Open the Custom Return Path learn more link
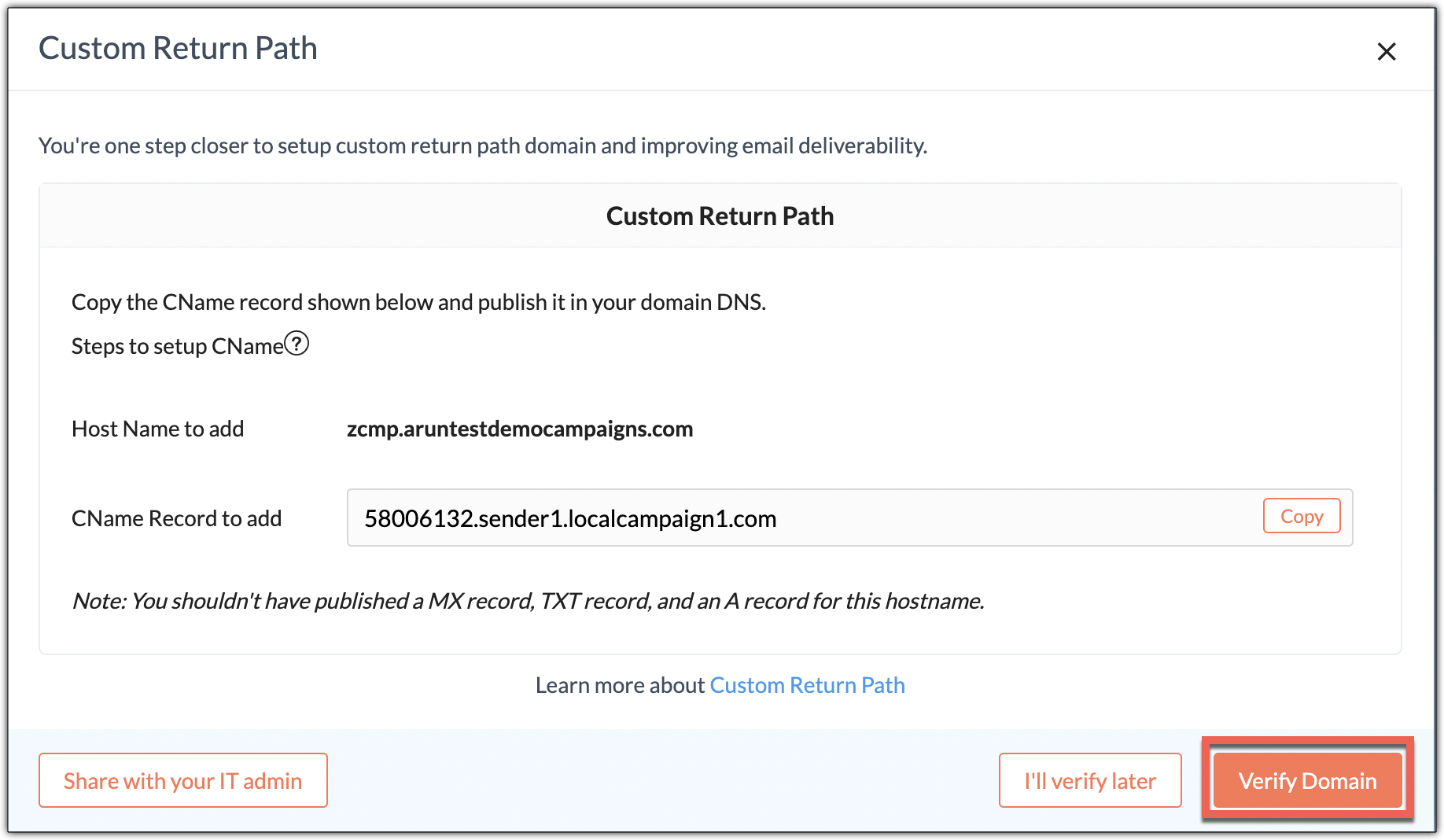 [807, 685]
